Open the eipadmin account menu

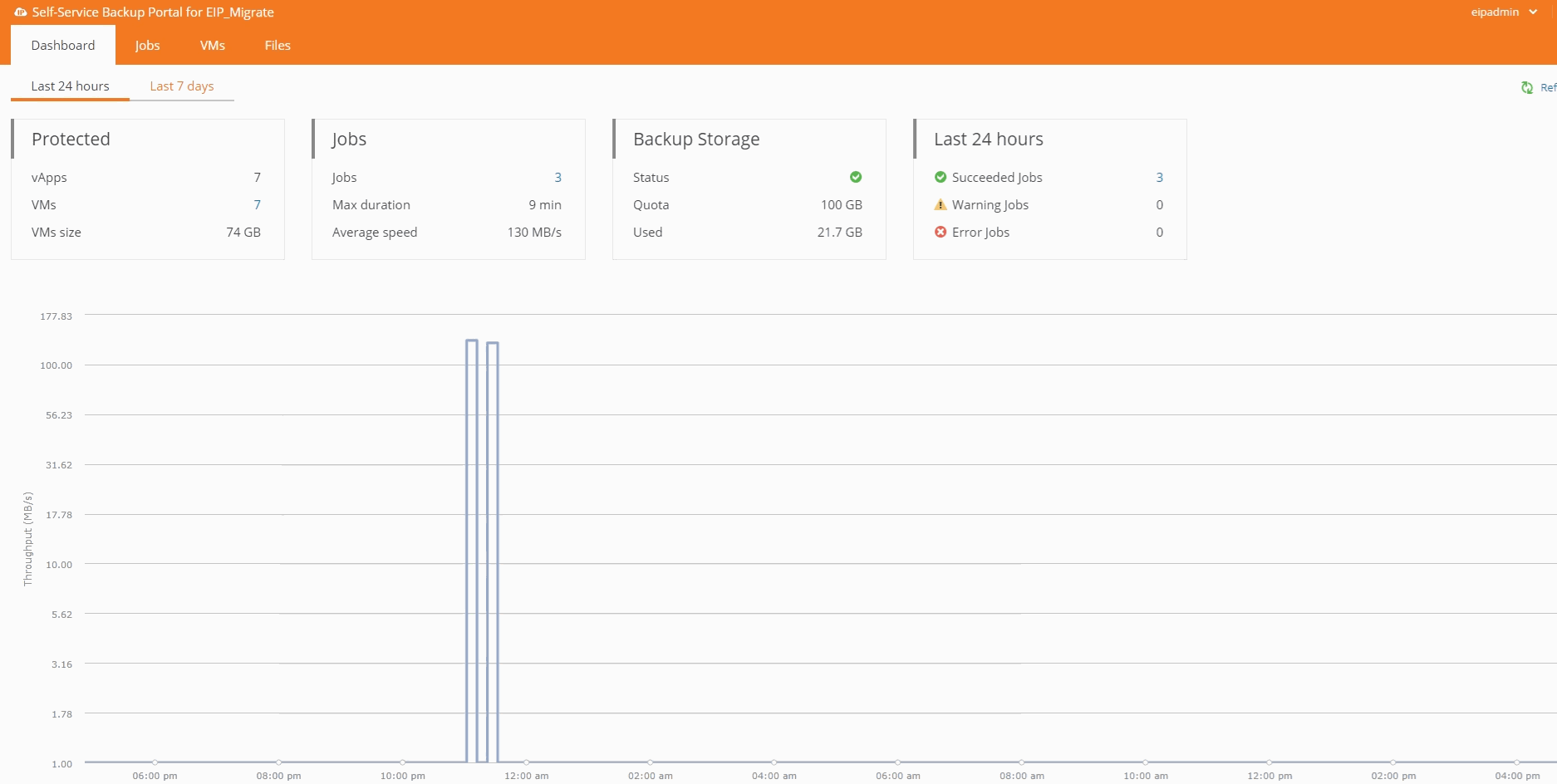[1495, 12]
